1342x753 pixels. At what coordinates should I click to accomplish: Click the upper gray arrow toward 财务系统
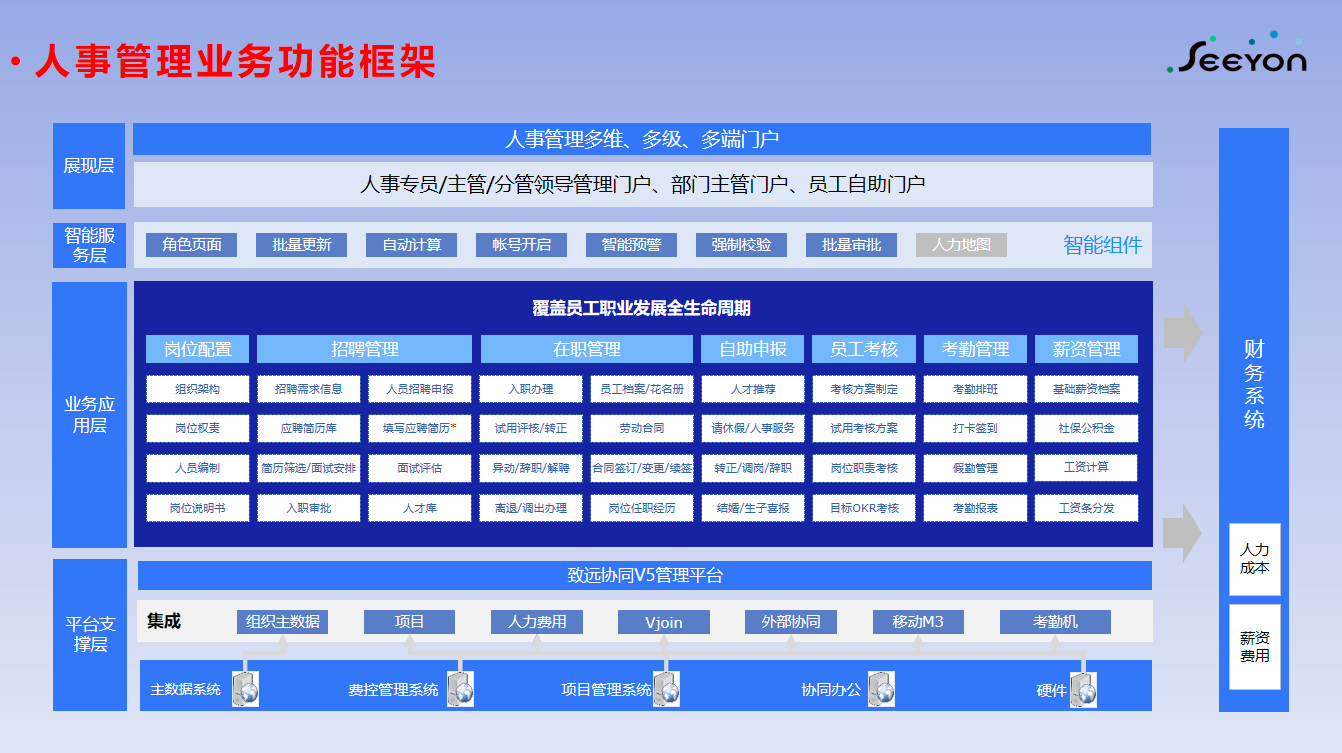point(1182,333)
